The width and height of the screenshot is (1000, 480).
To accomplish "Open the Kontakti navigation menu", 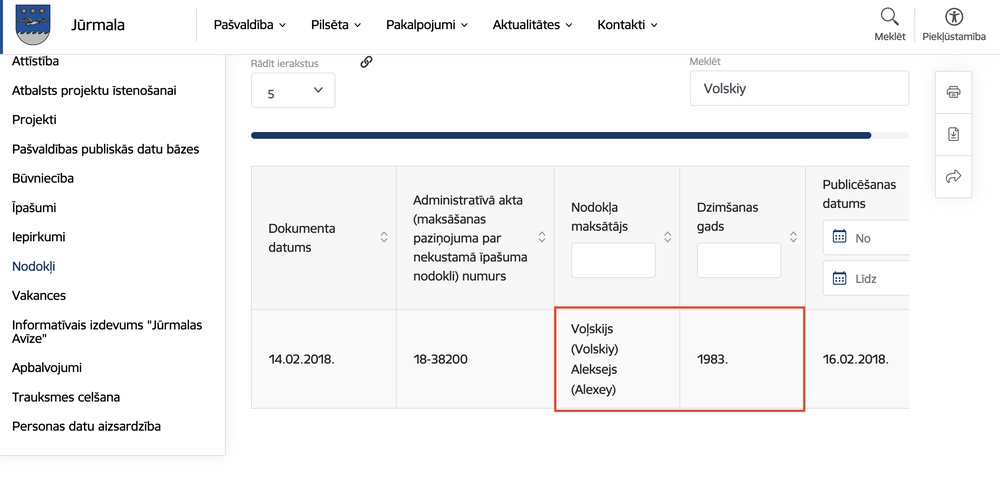I will (x=627, y=25).
